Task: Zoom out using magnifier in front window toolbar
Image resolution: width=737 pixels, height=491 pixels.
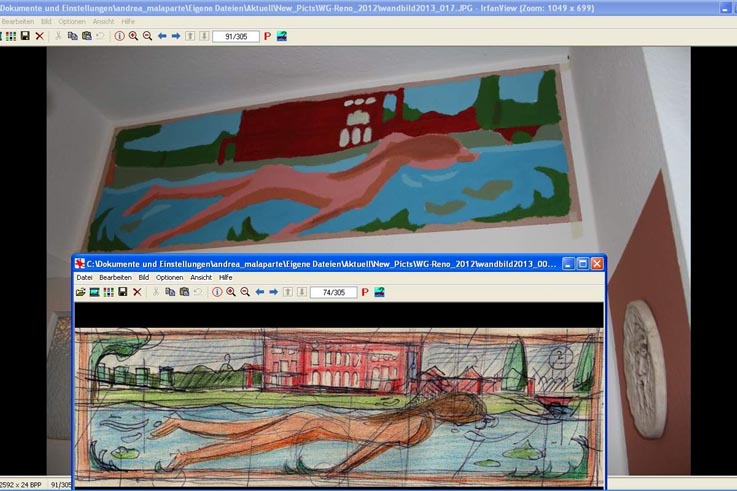Action: pos(244,292)
